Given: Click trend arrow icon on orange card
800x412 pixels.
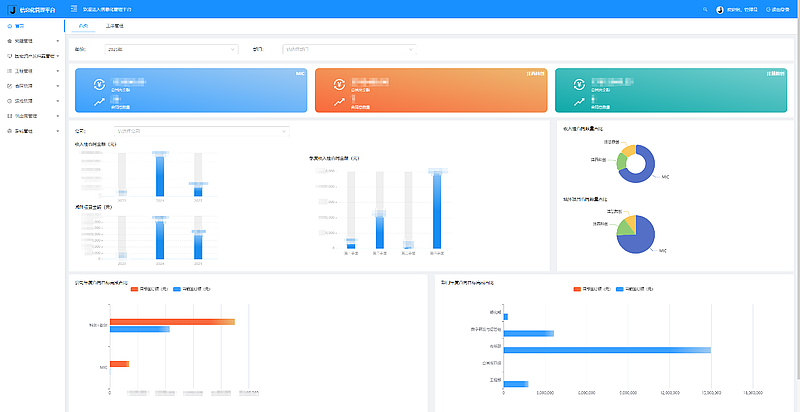Looking at the screenshot, I should 340,101.
